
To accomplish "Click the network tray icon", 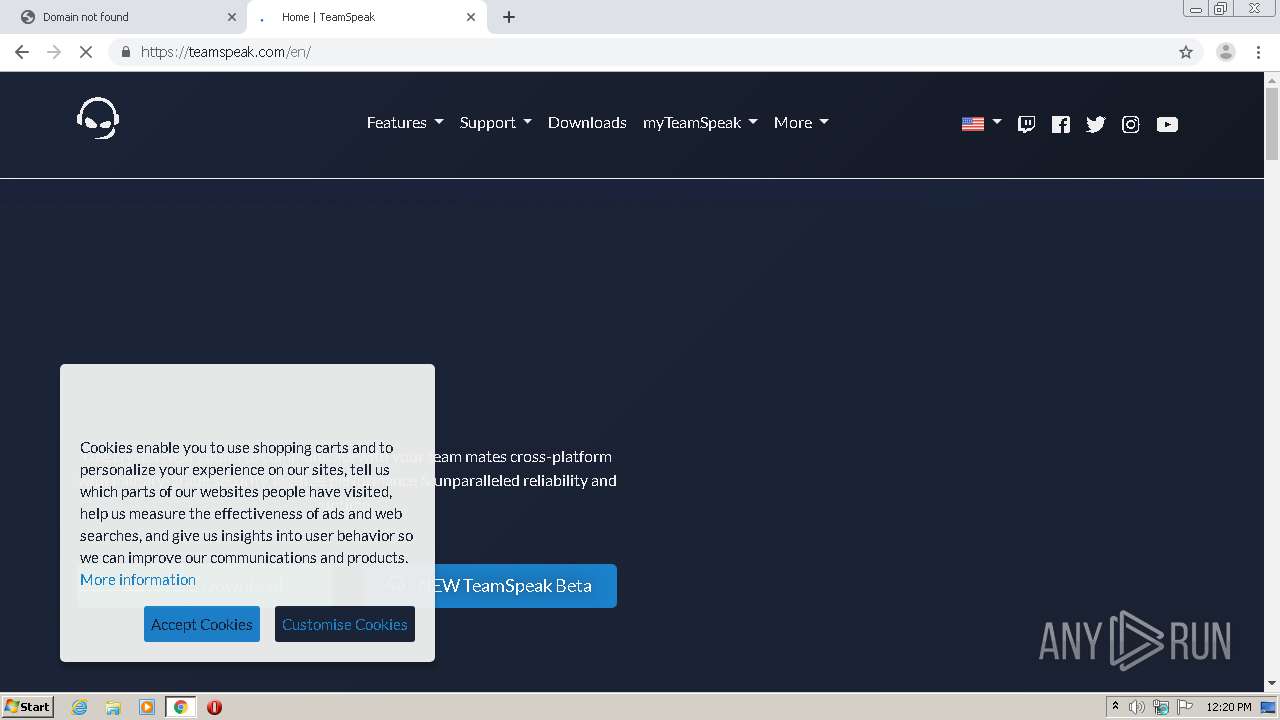I will tap(1161, 707).
